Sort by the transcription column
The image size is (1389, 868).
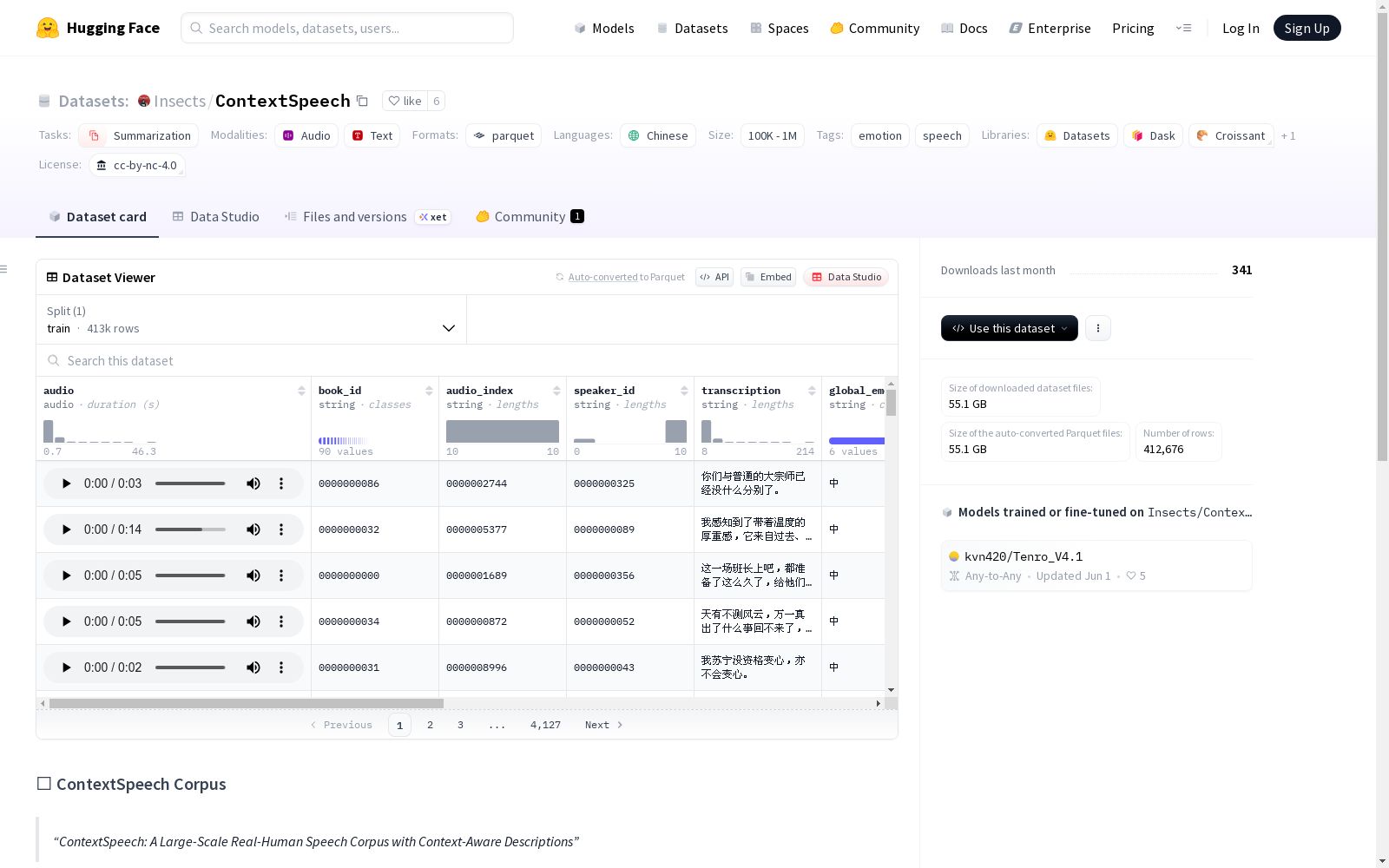(x=812, y=391)
